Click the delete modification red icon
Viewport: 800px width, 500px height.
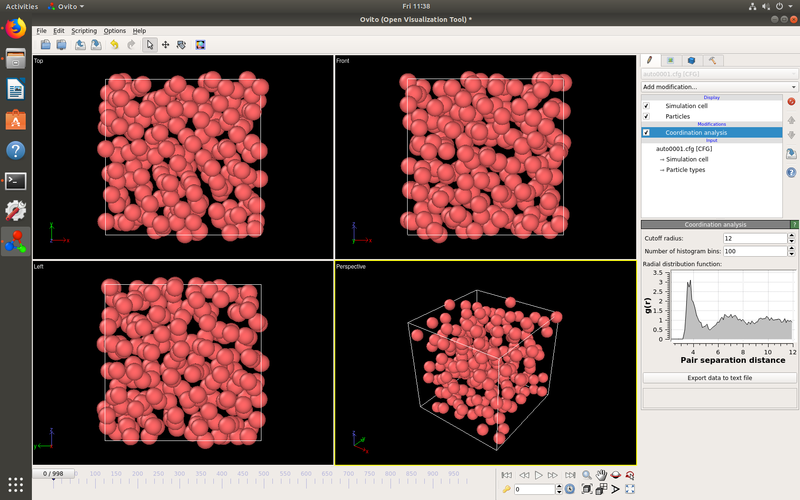(791, 102)
